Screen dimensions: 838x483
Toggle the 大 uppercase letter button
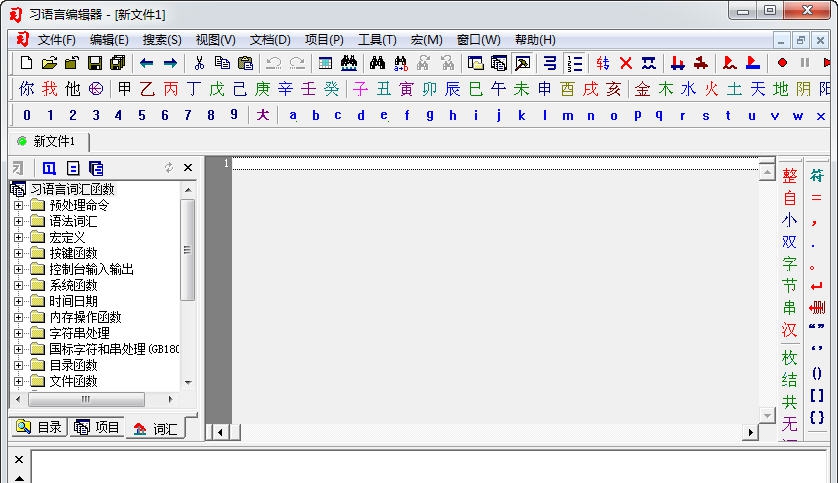click(x=262, y=115)
